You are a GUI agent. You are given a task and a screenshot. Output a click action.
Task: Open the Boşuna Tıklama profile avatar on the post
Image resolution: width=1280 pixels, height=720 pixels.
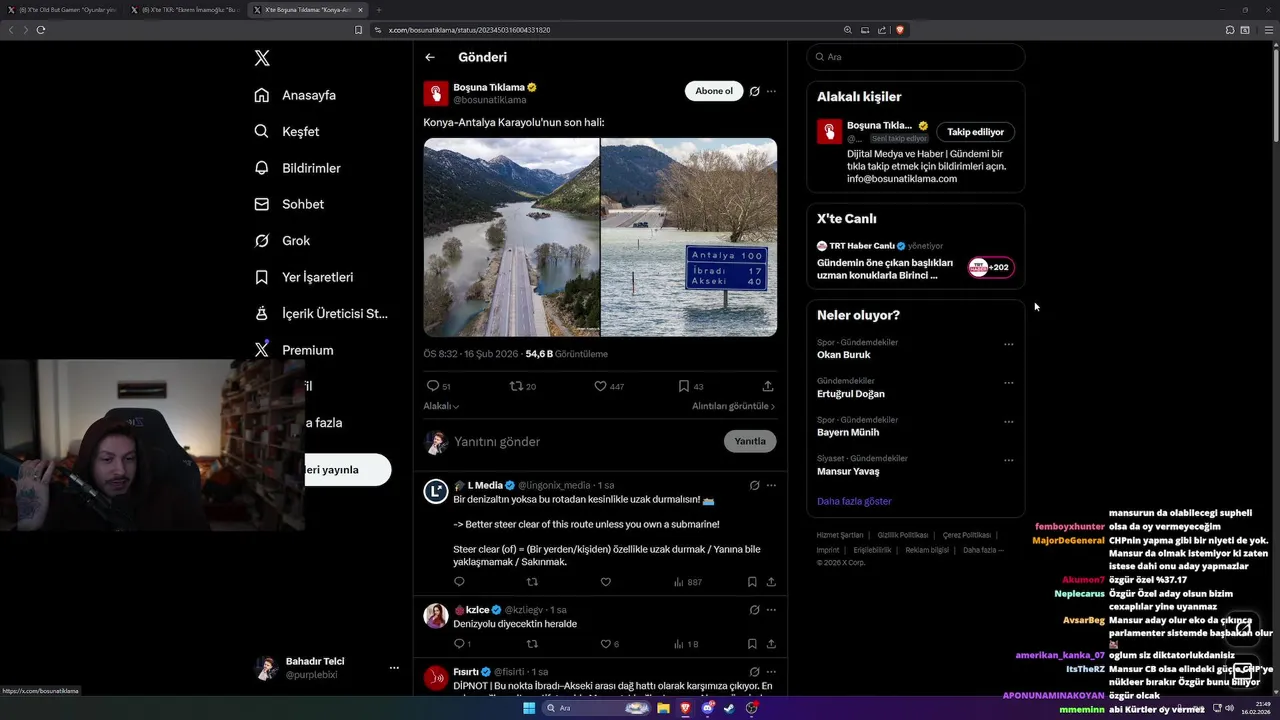(436, 94)
